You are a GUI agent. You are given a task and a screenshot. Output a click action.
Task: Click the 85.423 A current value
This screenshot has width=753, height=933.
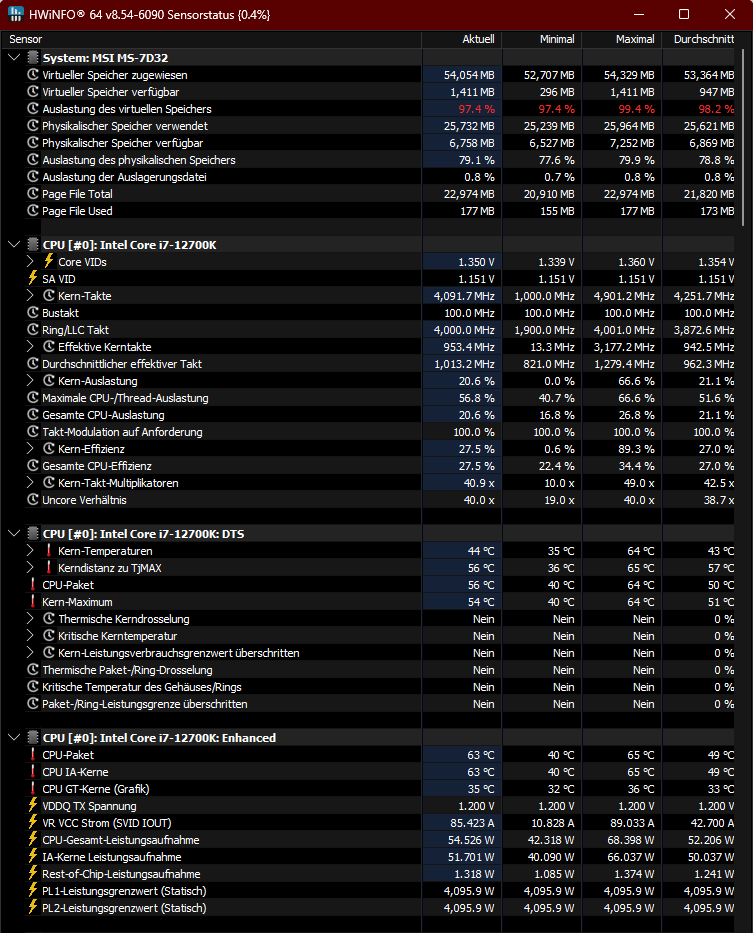click(472, 823)
